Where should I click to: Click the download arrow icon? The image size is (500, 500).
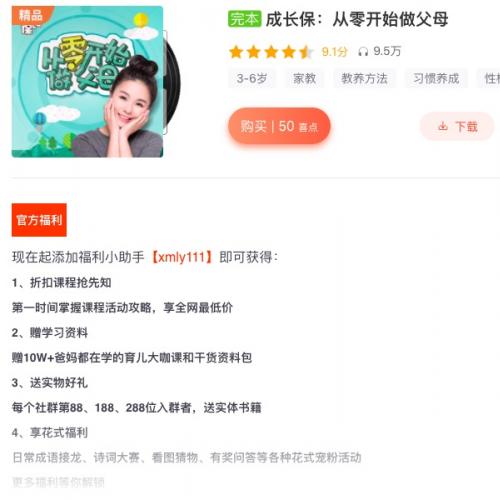coord(443,126)
